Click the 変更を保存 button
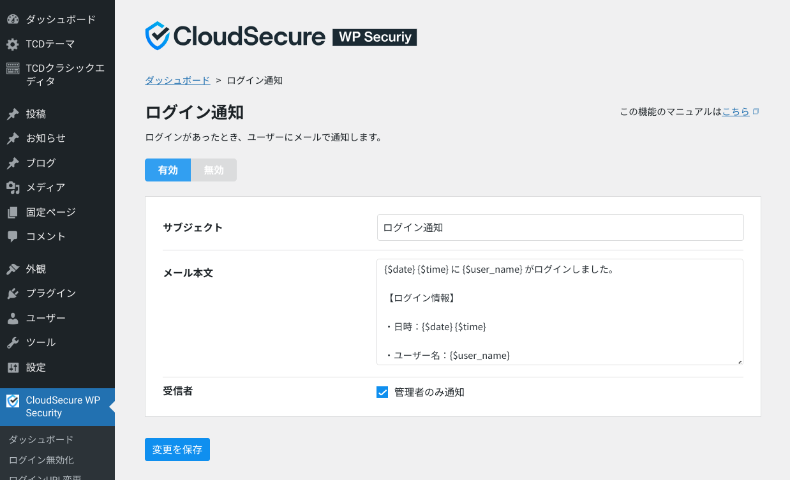Screen dimensions: 790x480 (177, 449)
